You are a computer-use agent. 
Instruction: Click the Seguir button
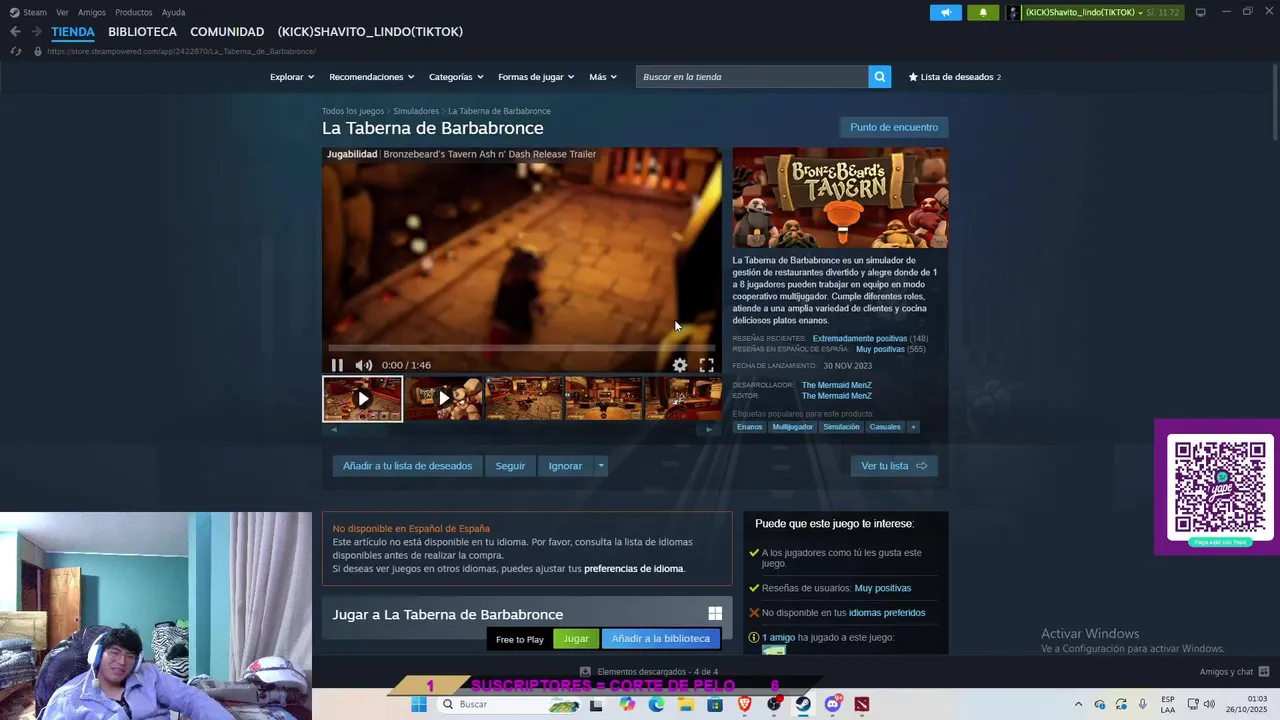click(510, 466)
